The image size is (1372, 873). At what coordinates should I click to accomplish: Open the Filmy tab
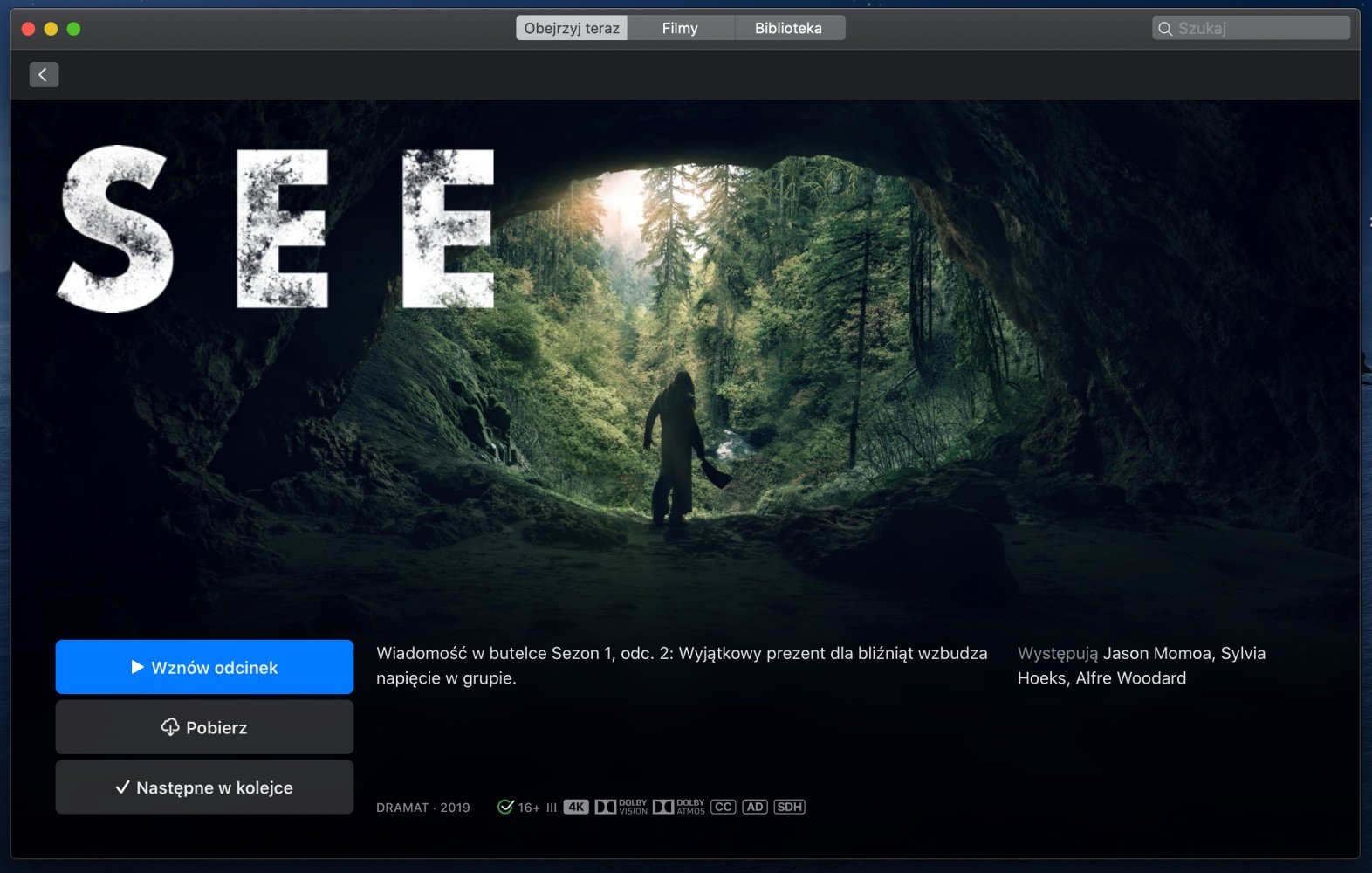(680, 28)
